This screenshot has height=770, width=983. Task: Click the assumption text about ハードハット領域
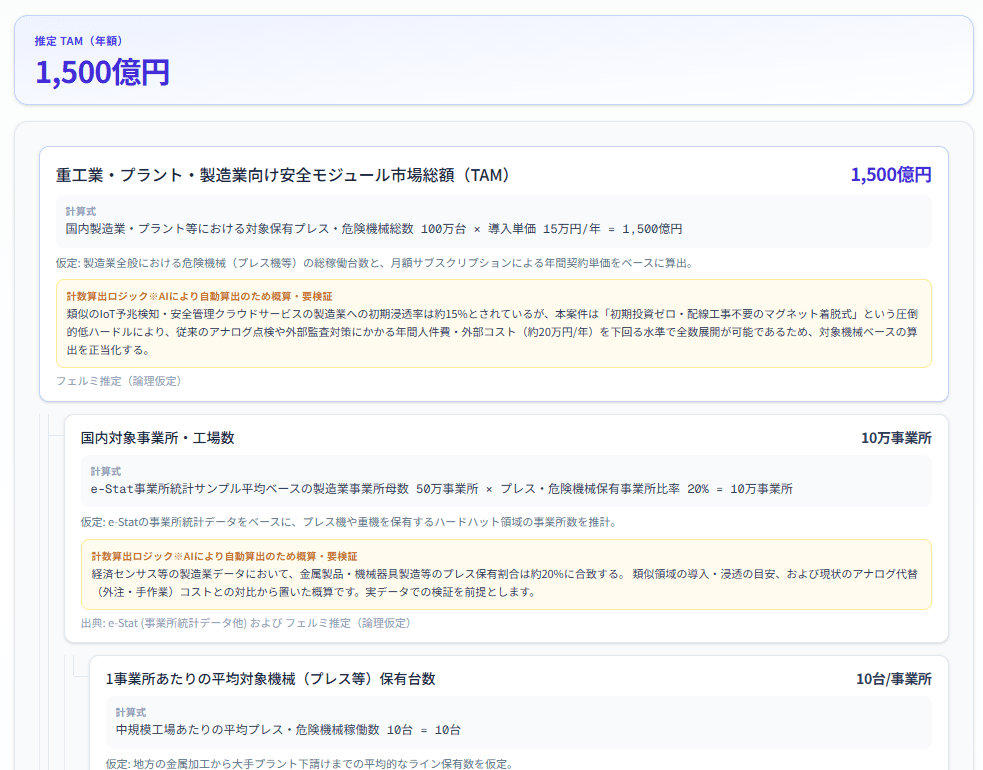(349, 522)
